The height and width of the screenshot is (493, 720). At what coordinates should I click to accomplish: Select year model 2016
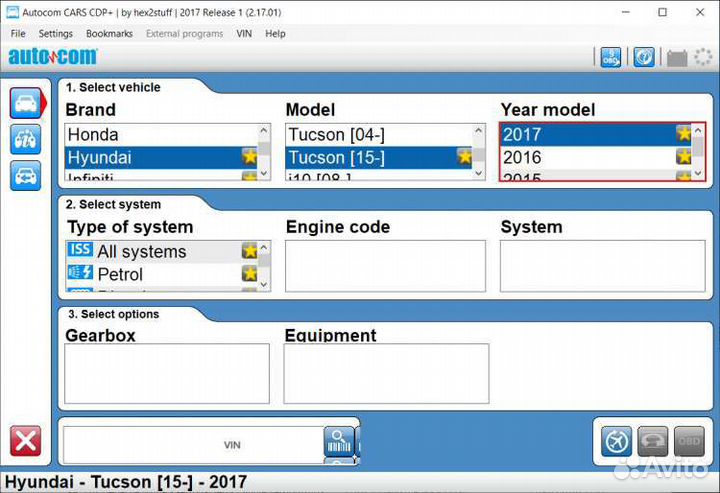(x=596, y=157)
